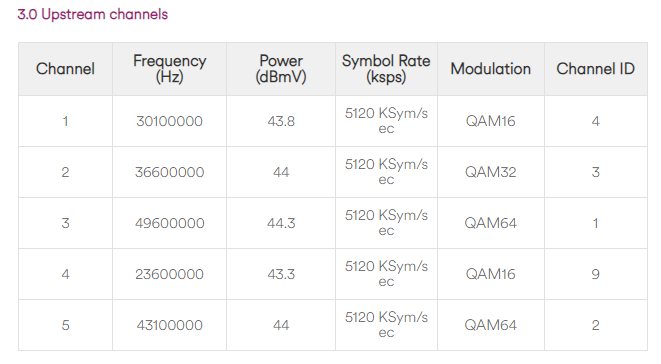
Task: Select power value 44.3
Action: [x=281, y=224]
